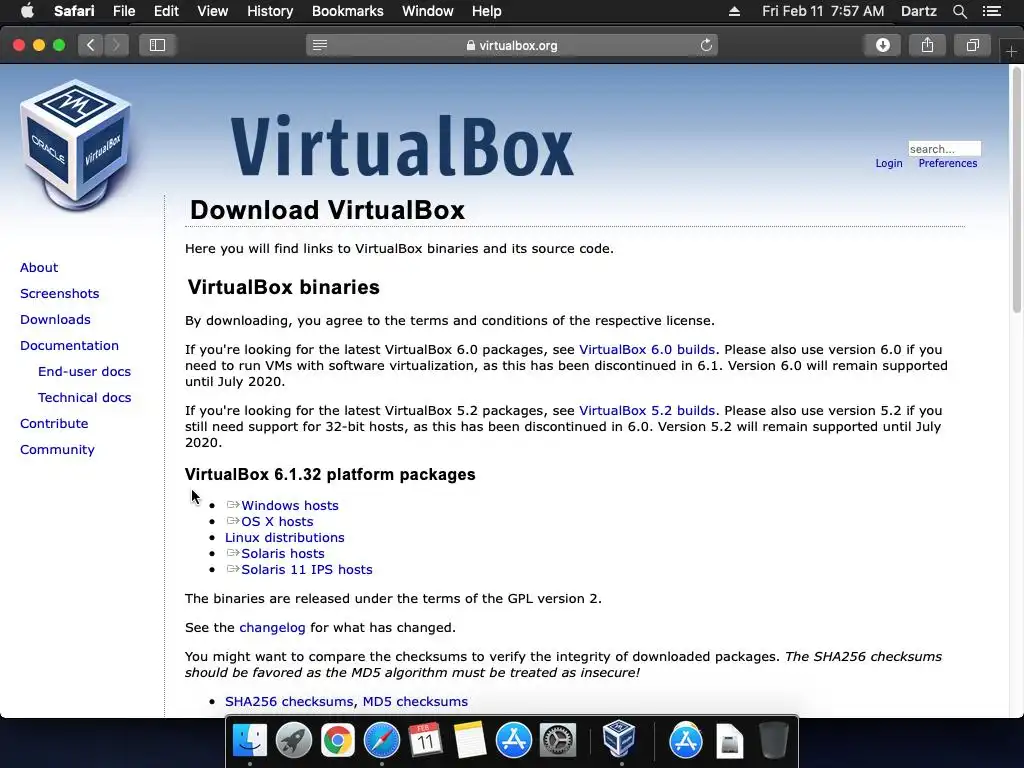The width and height of the screenshot is (1024, 768).
Task: Open the Window menu
Action: tap(428, 11)
